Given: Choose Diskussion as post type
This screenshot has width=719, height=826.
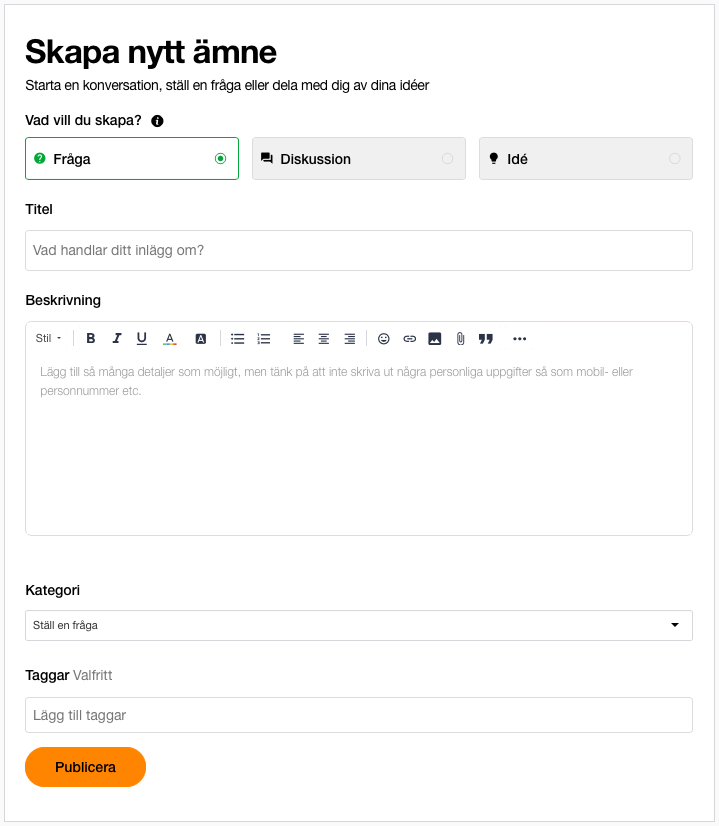Looking at the screenshot, I should point(359,159).
